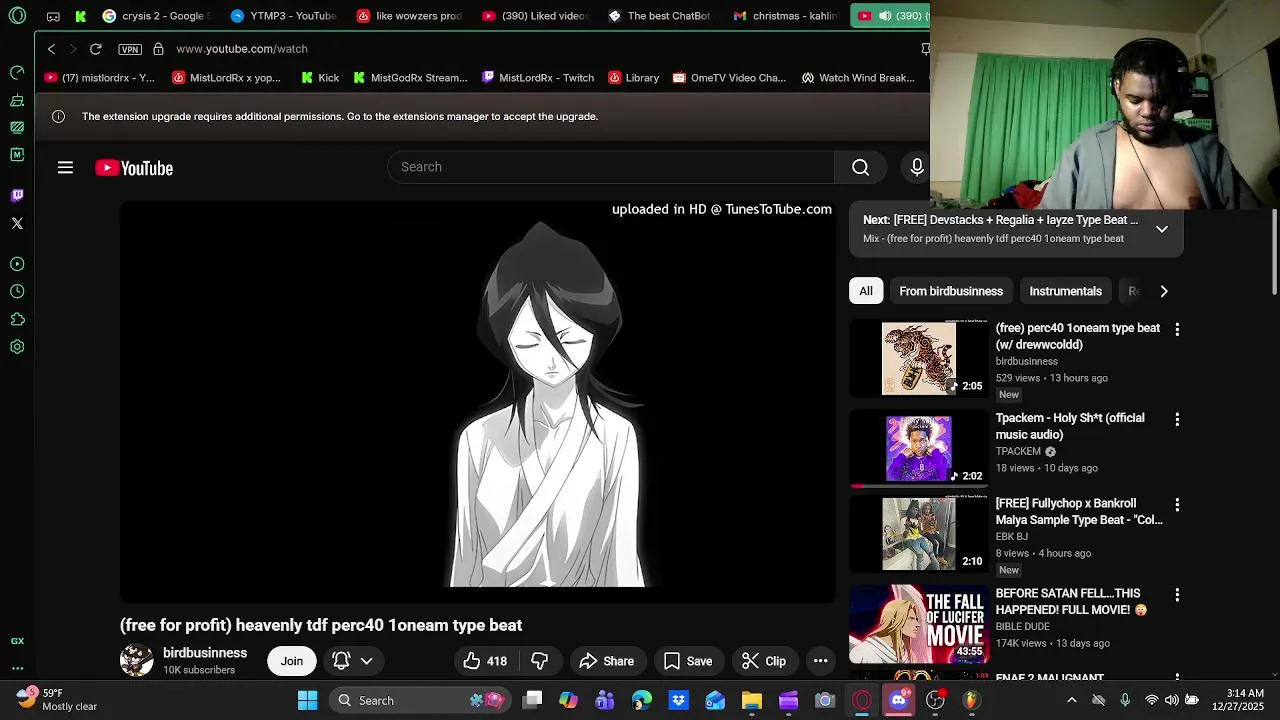1280x720 pixels.
Task: Open extensions cube icon in sidebar
Action: [x=17, y=320]
